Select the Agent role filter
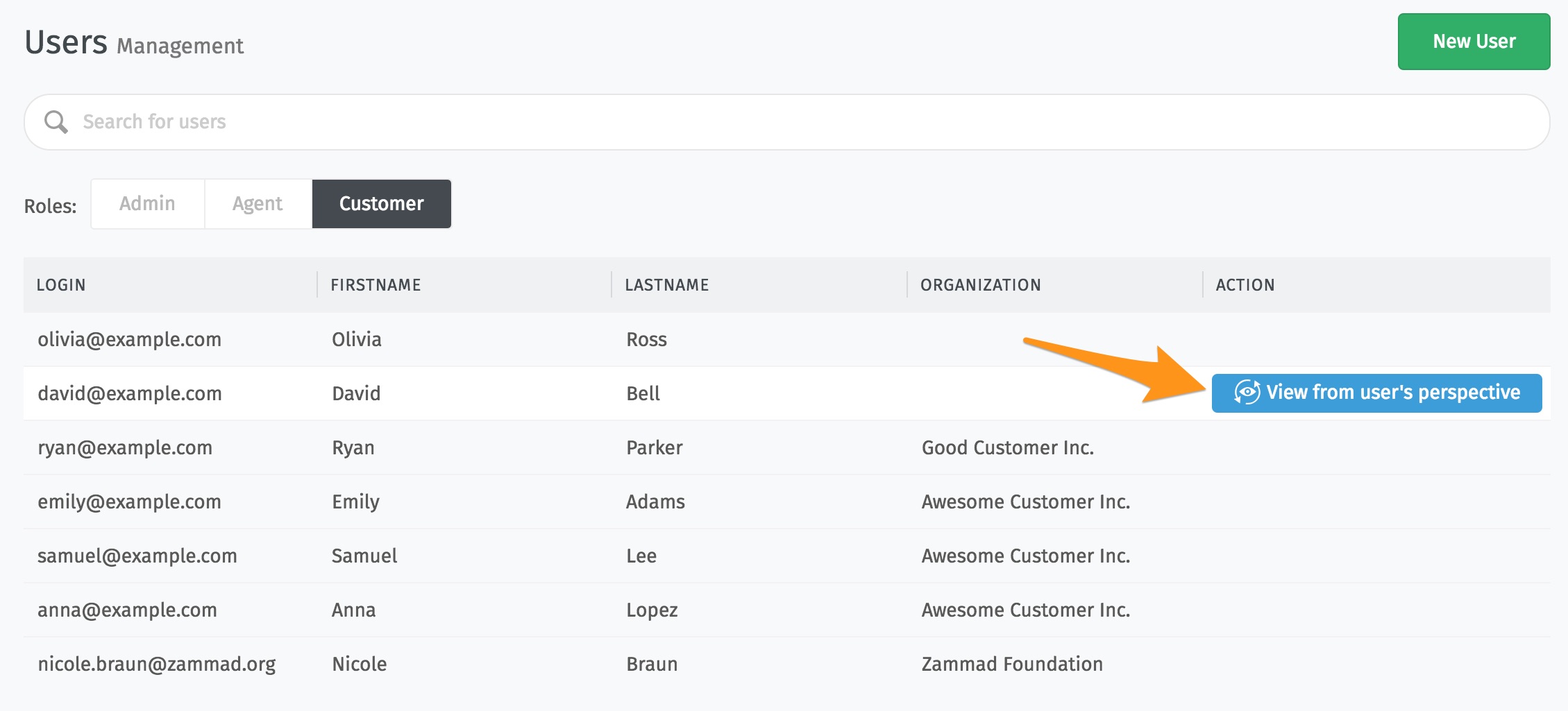The height and width of the screenshot is (711, 1568). tap(258, 204)
